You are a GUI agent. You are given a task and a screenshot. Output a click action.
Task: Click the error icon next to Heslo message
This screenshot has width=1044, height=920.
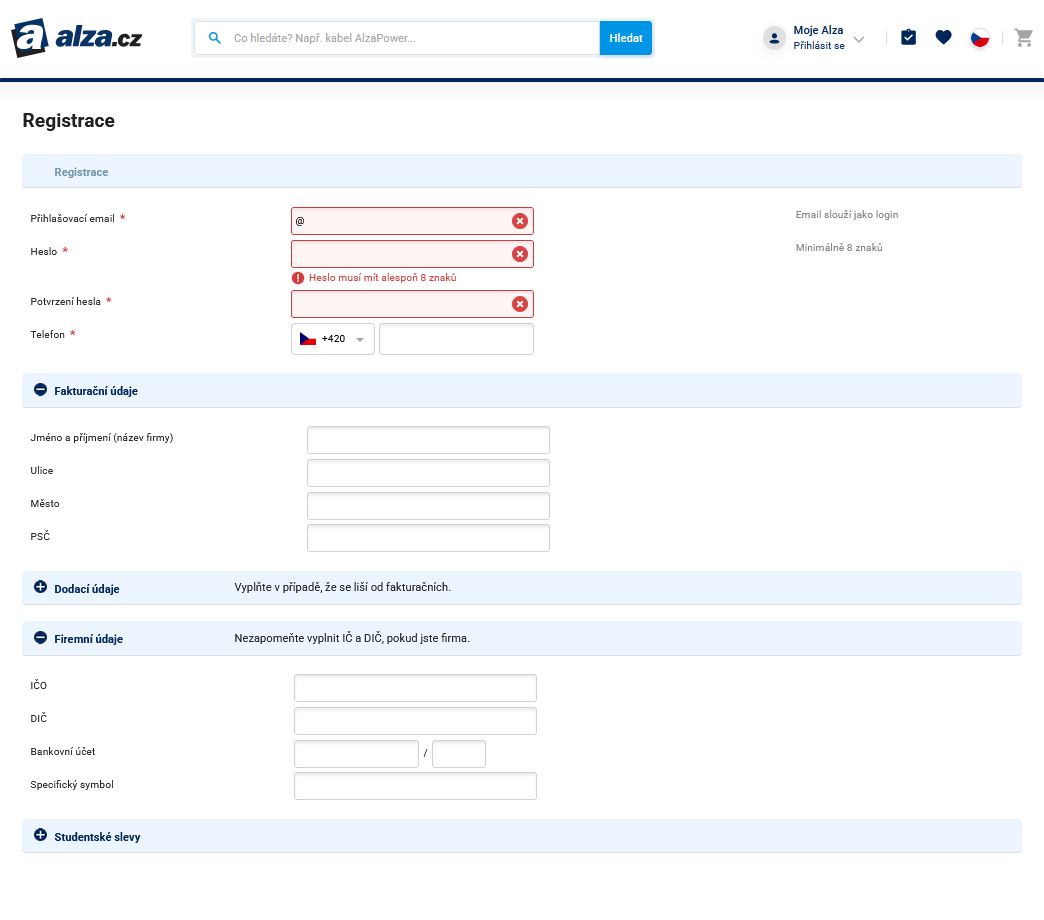(297, 278)
